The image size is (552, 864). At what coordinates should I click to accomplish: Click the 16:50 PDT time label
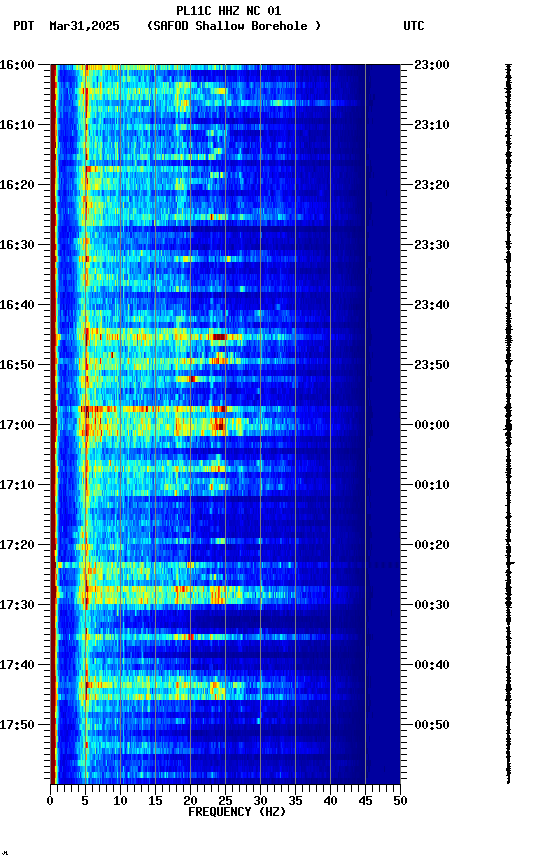point(17,365)
